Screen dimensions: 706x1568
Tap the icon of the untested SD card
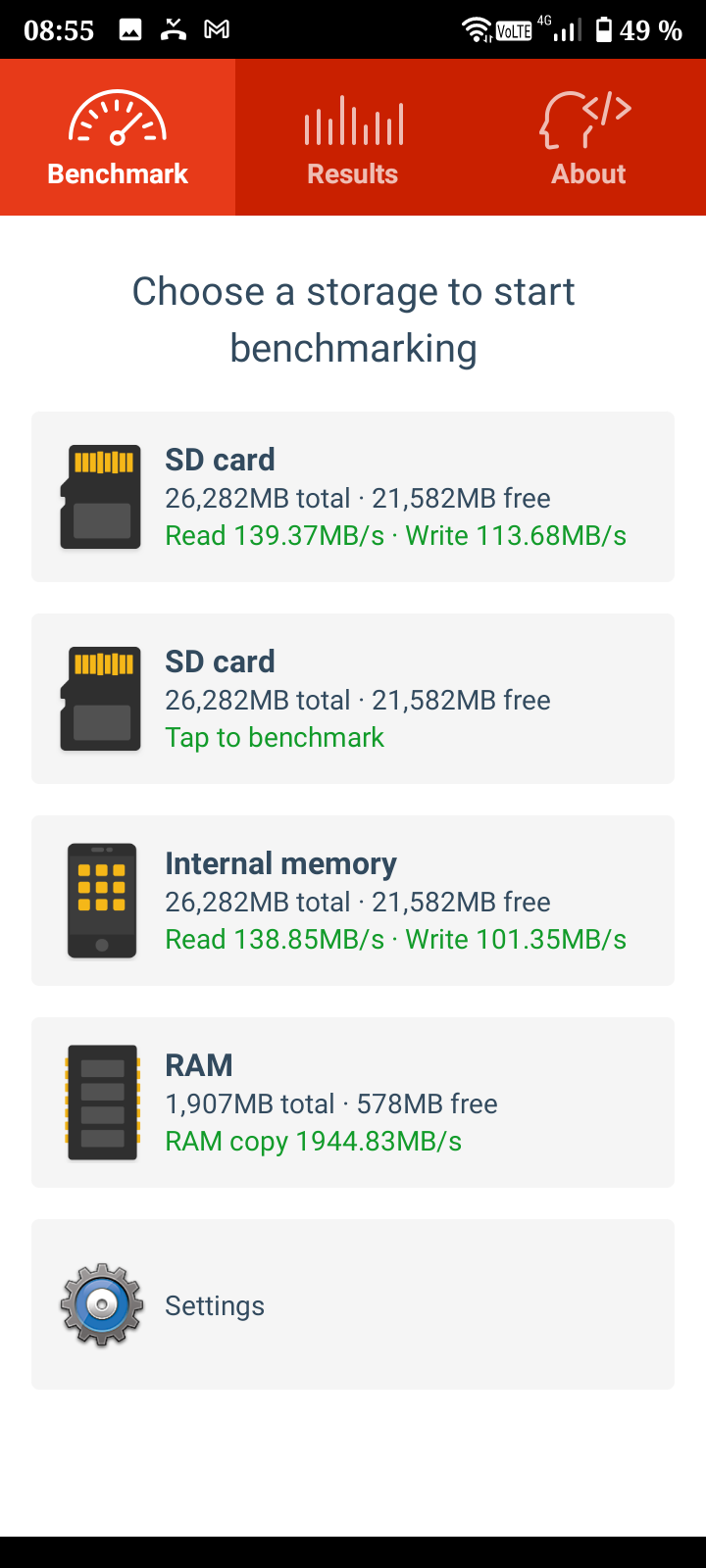(x=101, y=699)
